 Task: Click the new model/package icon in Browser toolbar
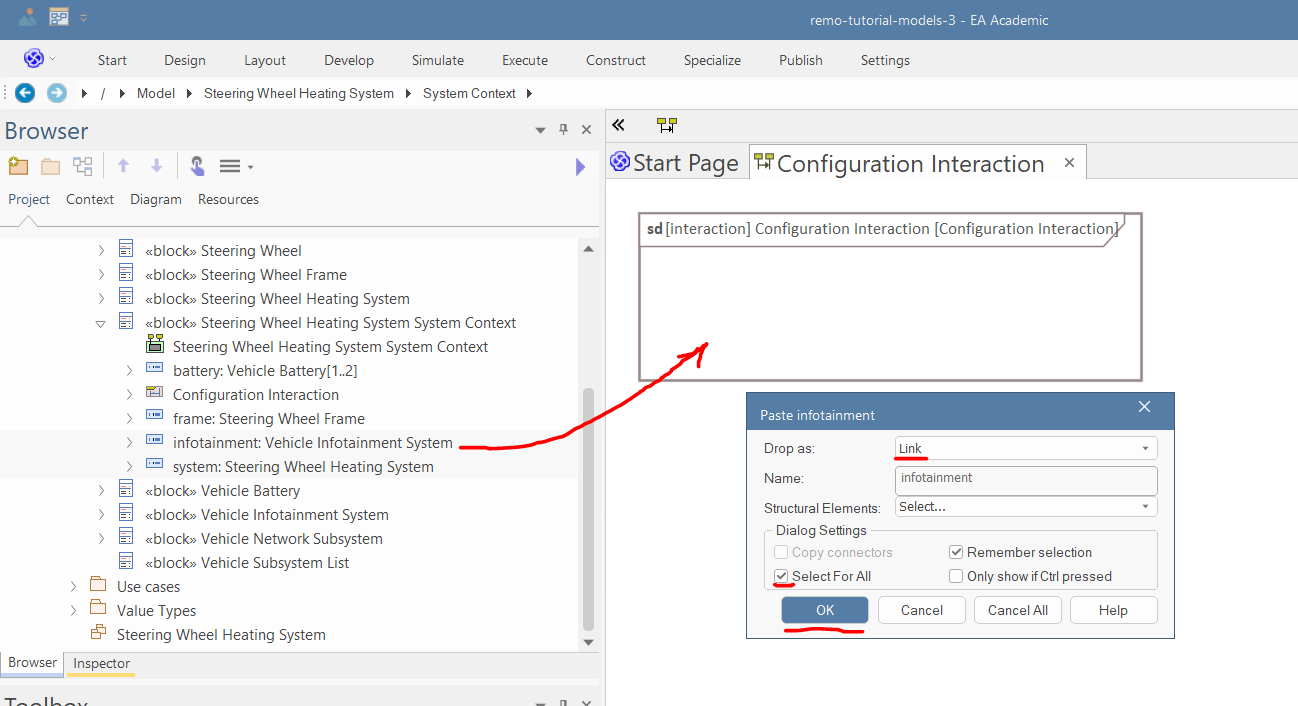pyautogui.click(x=18, y=166)
